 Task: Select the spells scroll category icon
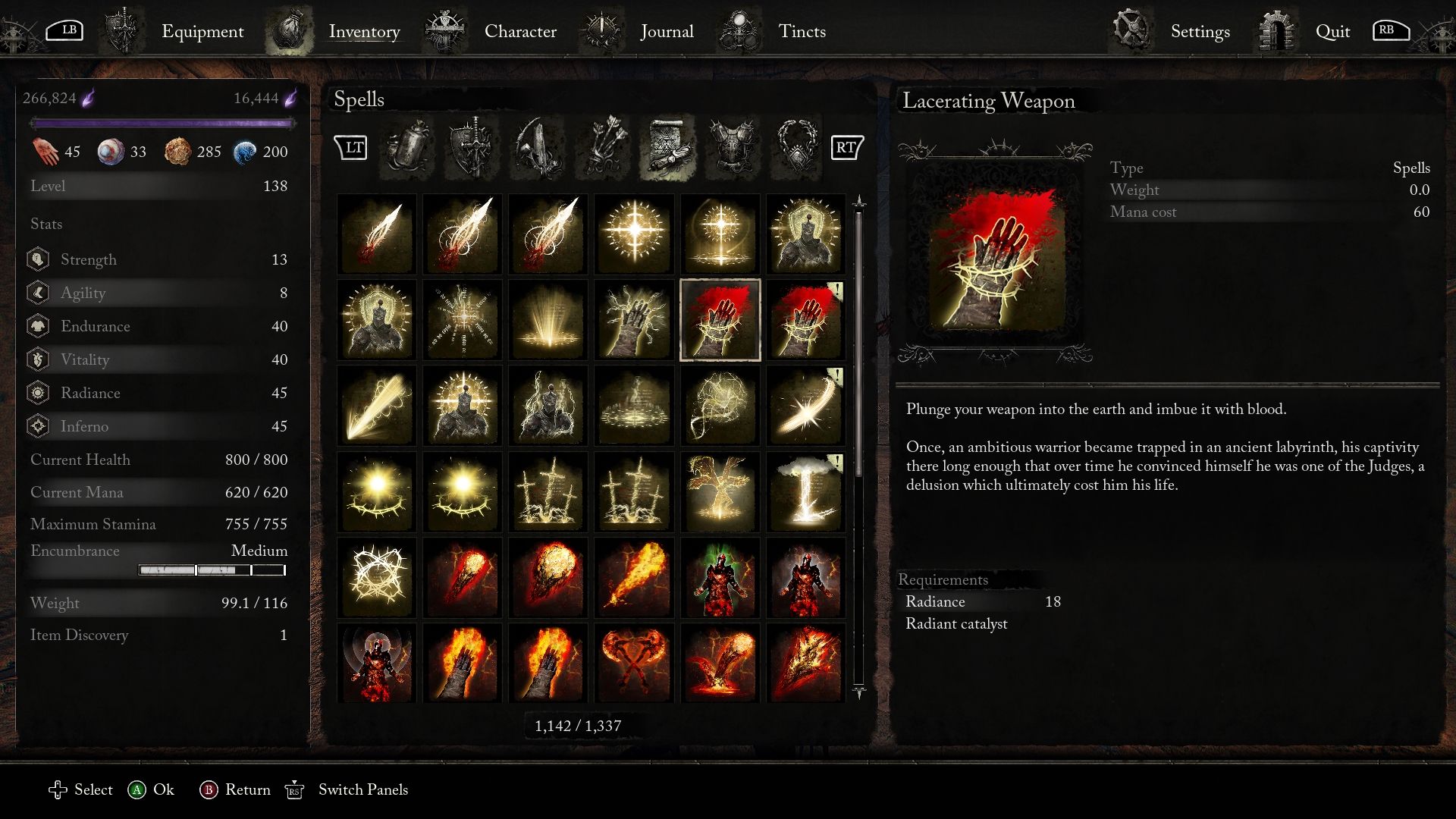point(667,148)
